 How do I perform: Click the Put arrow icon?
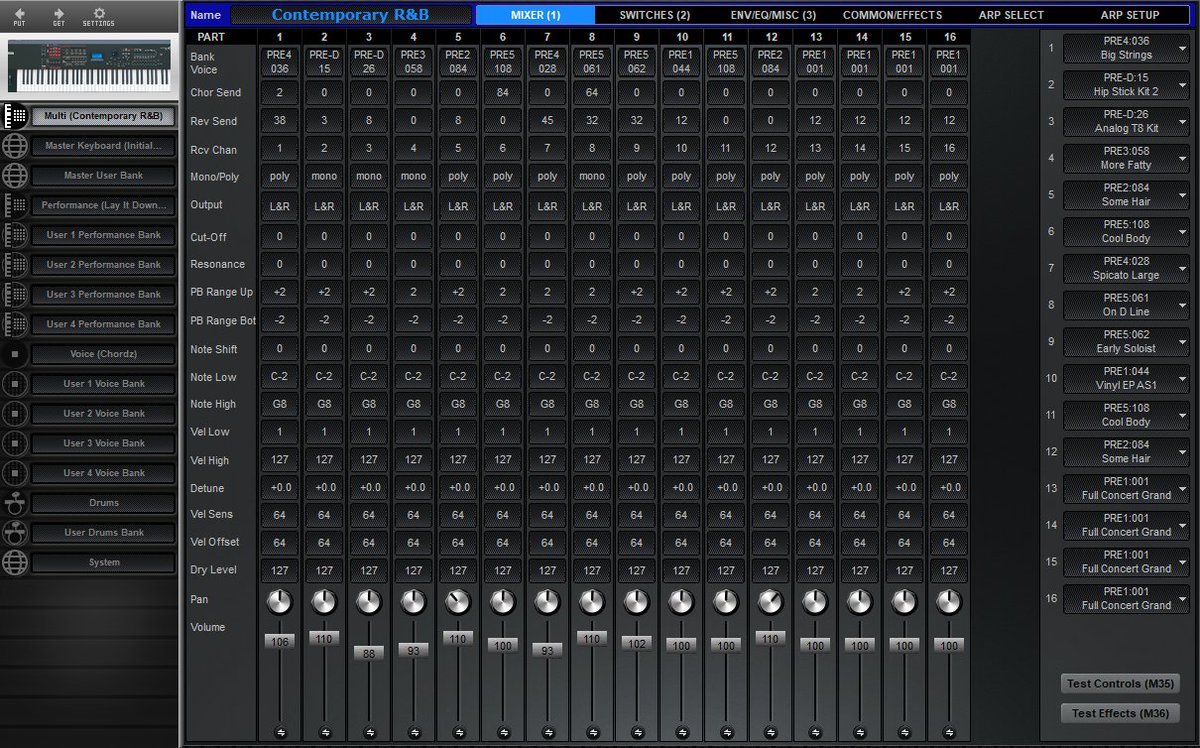20,13
